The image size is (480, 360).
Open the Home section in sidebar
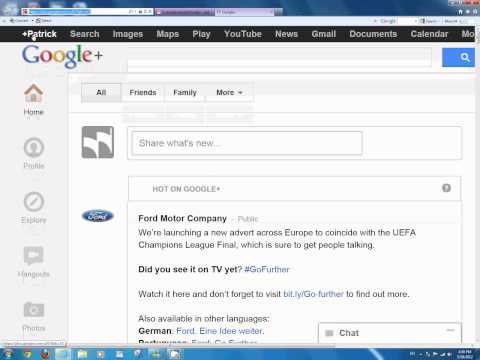point(33,99)
